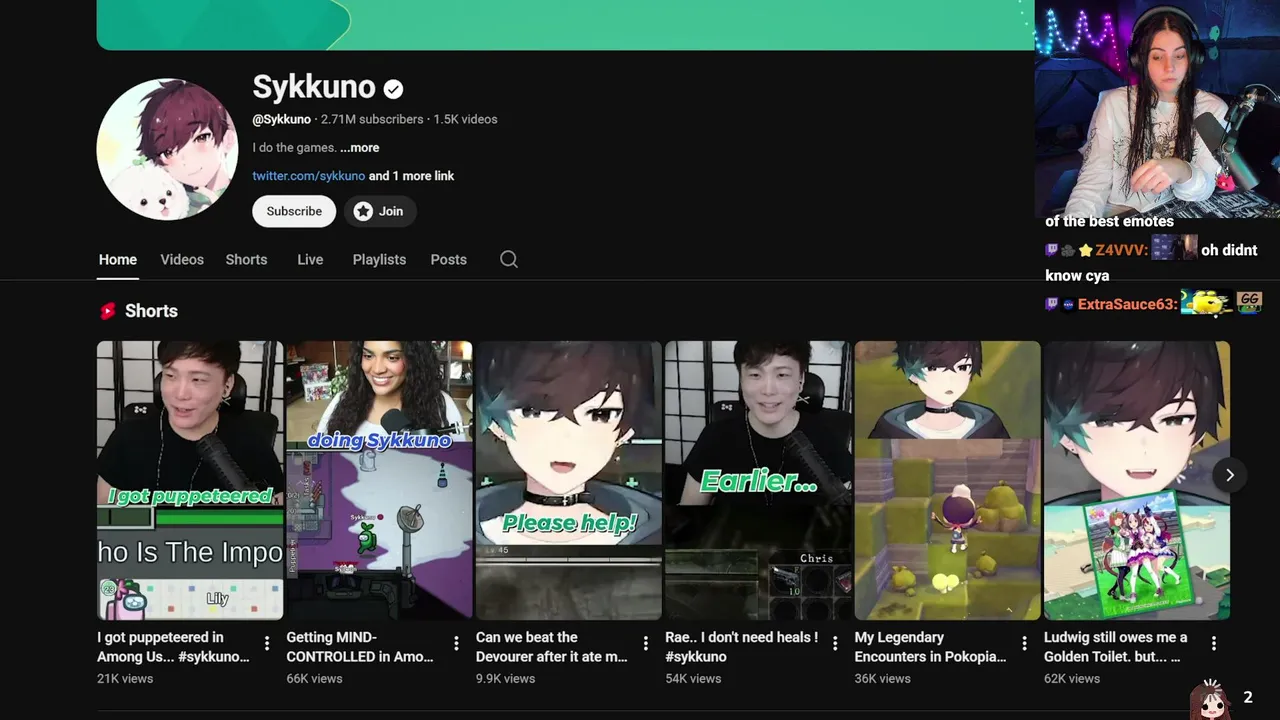Go to the Playlists tab

(x=379, y=259)
